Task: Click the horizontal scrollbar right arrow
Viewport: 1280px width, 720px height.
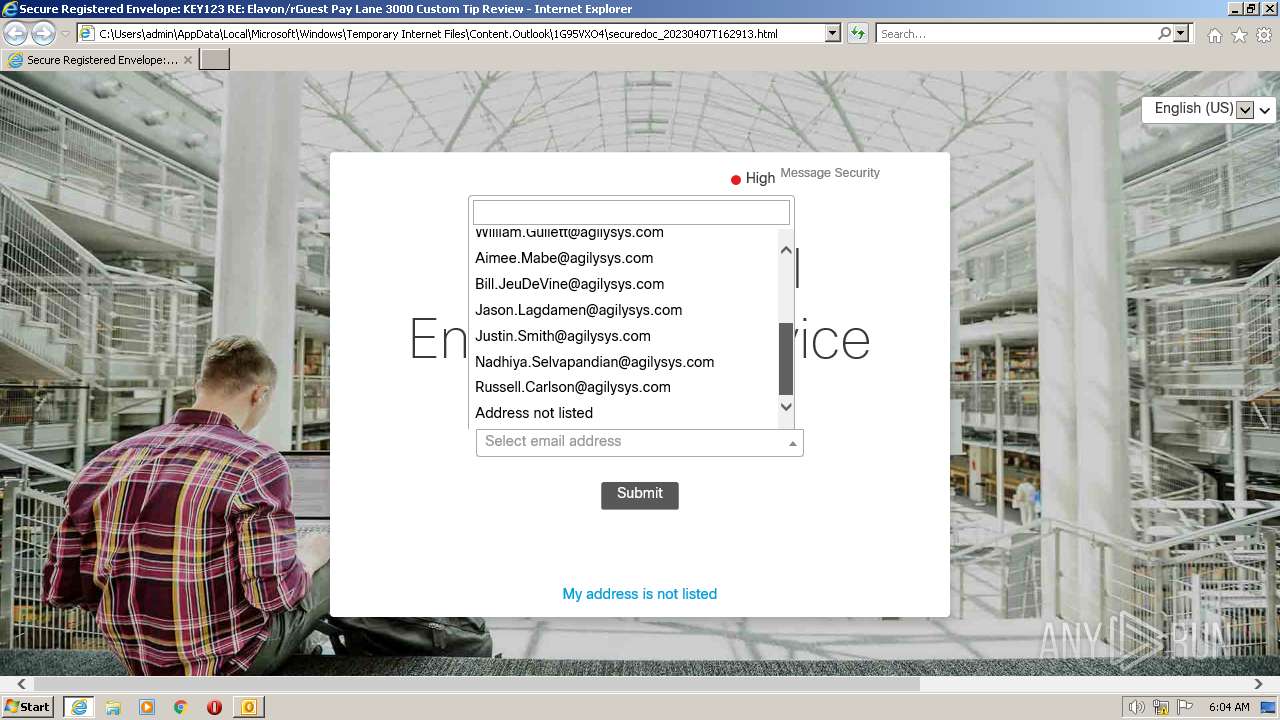Action: pyautogui.click(x=1258, y=684)
